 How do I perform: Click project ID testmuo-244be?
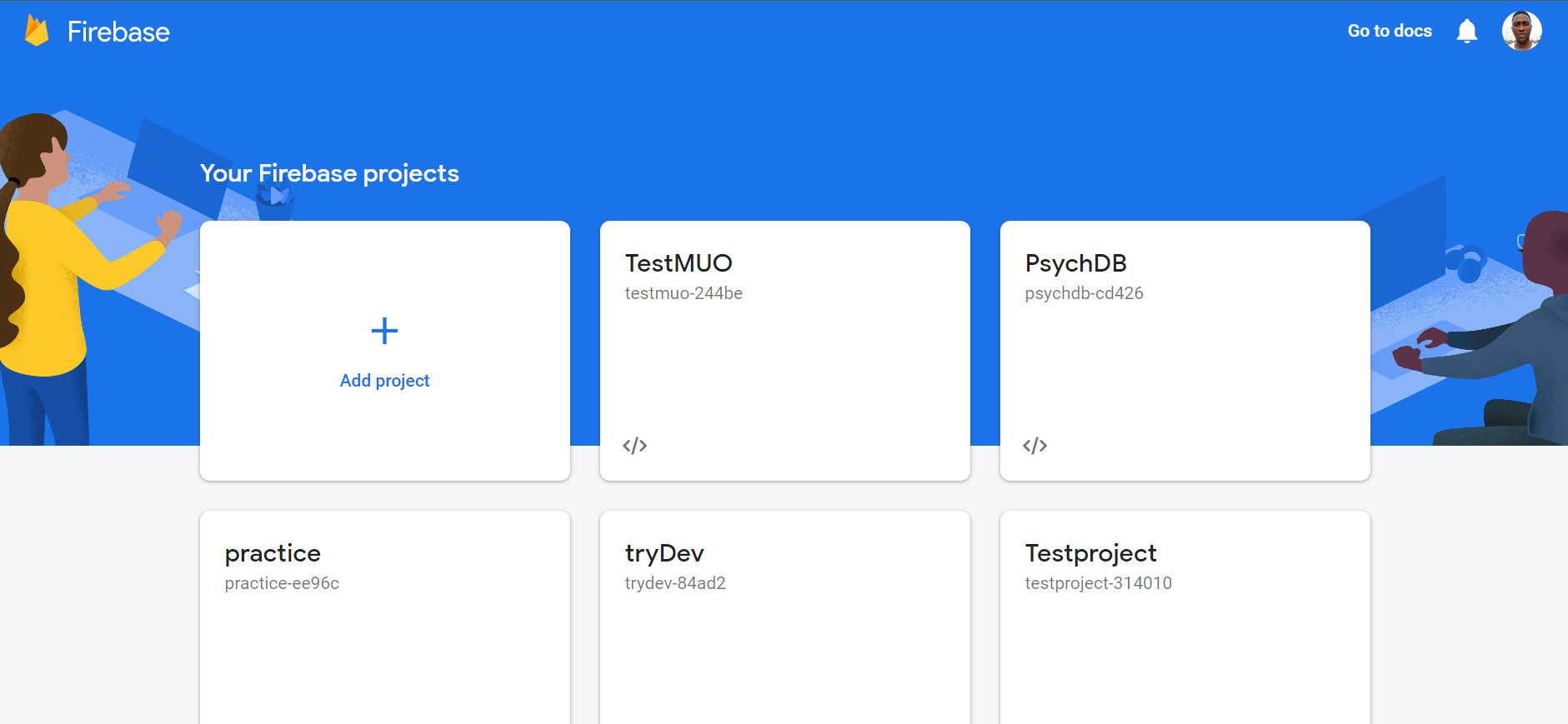tap(684, 293)
